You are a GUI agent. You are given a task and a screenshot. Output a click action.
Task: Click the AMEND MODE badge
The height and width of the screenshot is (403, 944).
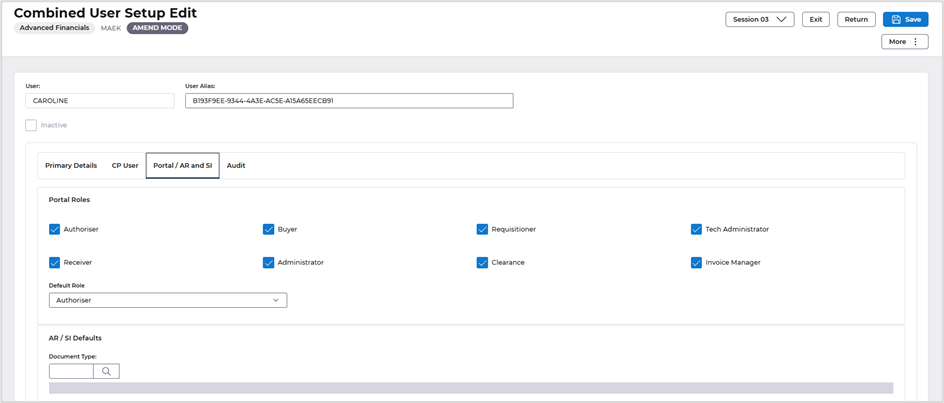pyautogui.click(x=158, y=28)
